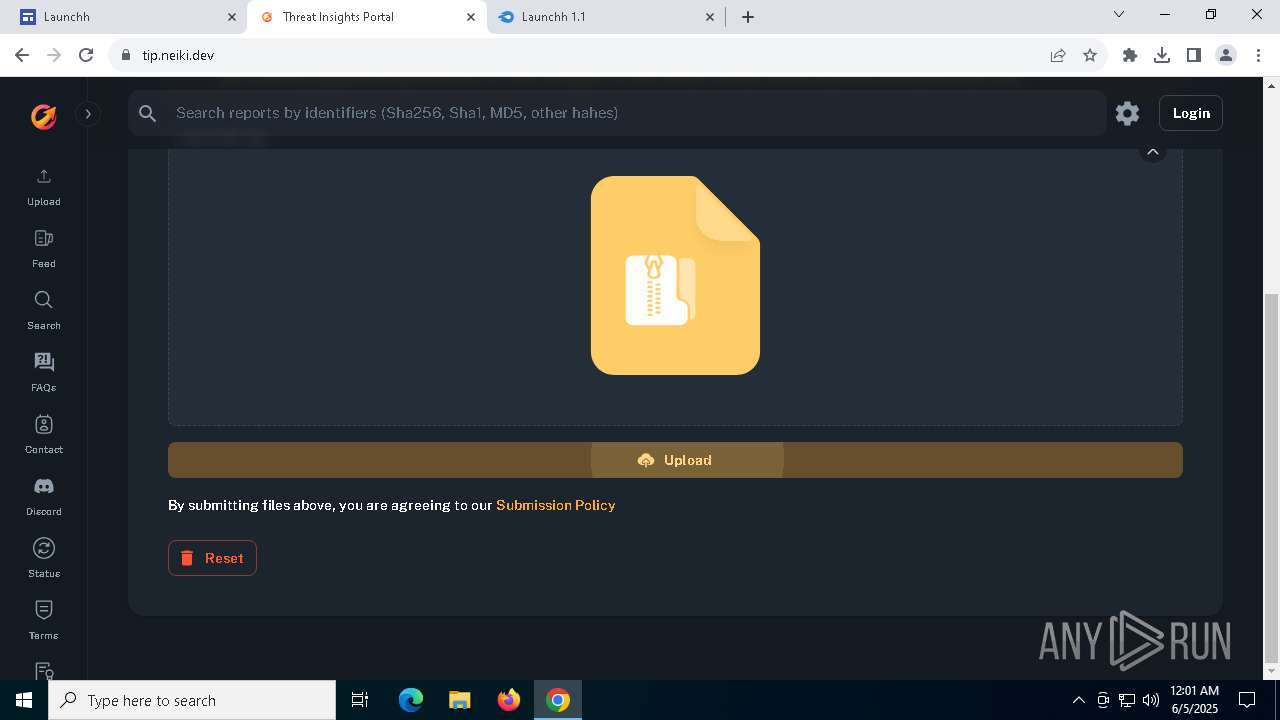The height and width of the screenshot is (720, 1280).
Task: Click the Login button
Action: [1191, 113]
